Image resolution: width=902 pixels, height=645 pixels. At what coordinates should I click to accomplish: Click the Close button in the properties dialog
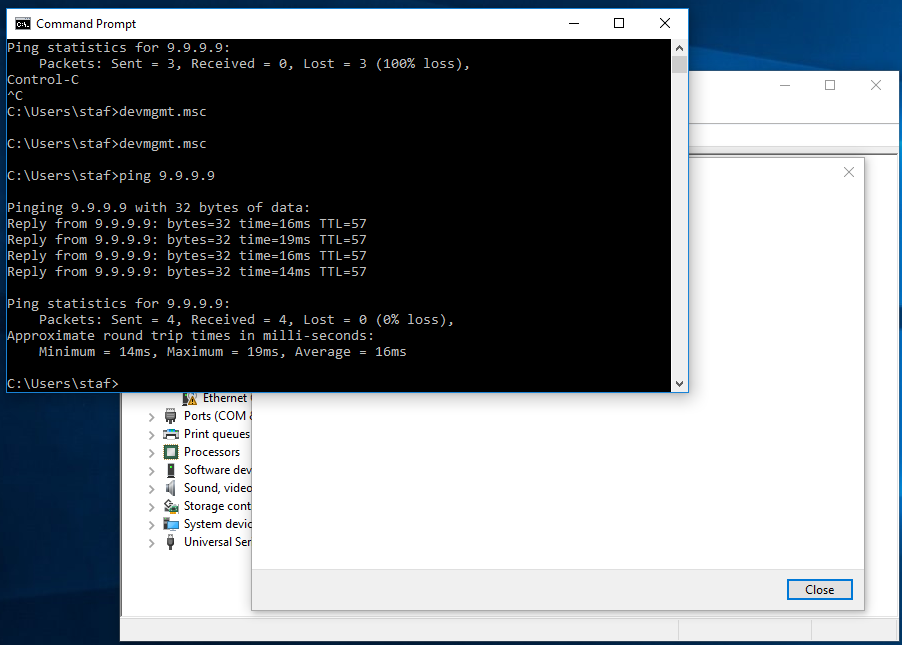click(819, 589)
